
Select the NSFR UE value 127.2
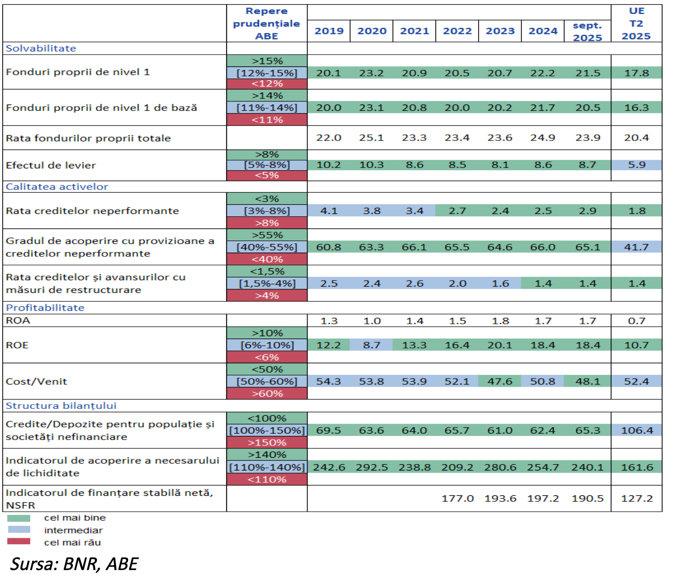[x=635, y=497]
